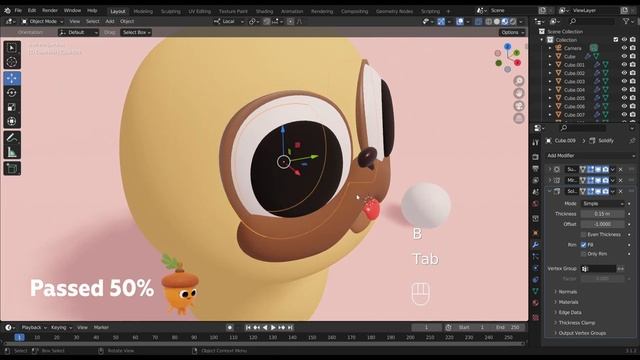This screenshot has width=640, height=360.
Task: Open the Render menu
Action: point(50,10)
